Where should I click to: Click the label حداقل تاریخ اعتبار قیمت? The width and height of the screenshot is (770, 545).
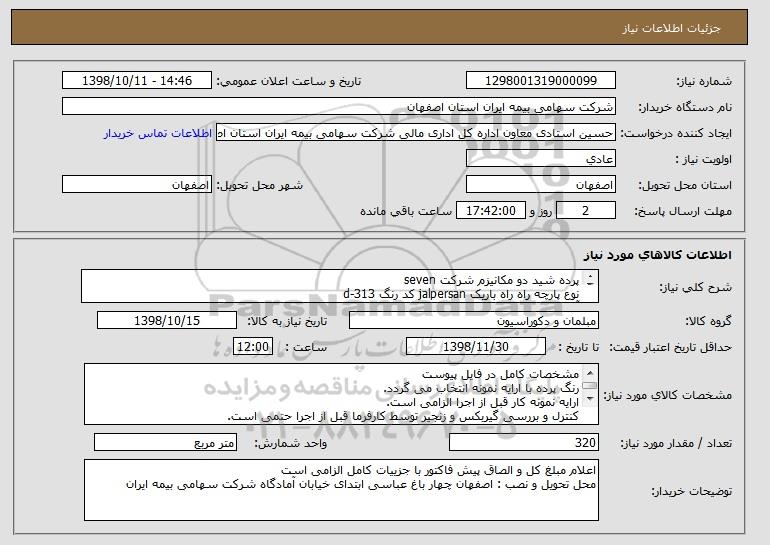tap(670, 348)
